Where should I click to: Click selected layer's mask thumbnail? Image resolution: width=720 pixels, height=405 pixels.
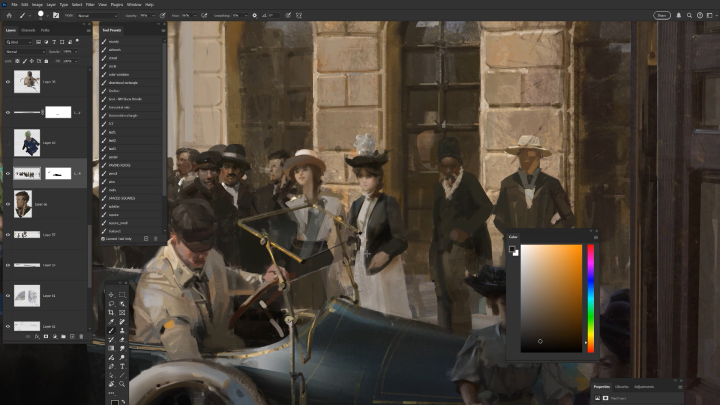[x=58, y=173]
